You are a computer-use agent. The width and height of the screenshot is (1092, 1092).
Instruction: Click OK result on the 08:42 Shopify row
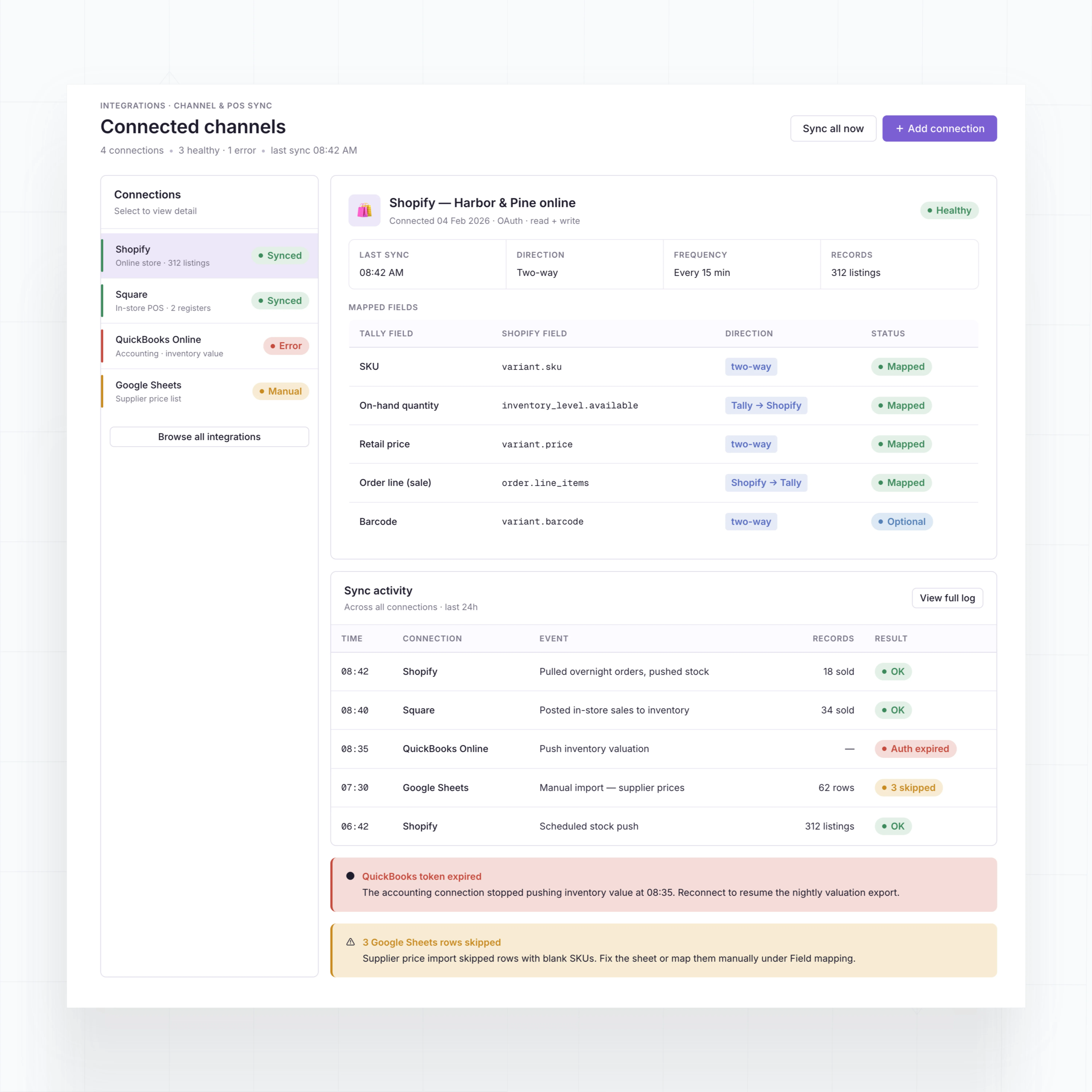[x=893, y=671]
